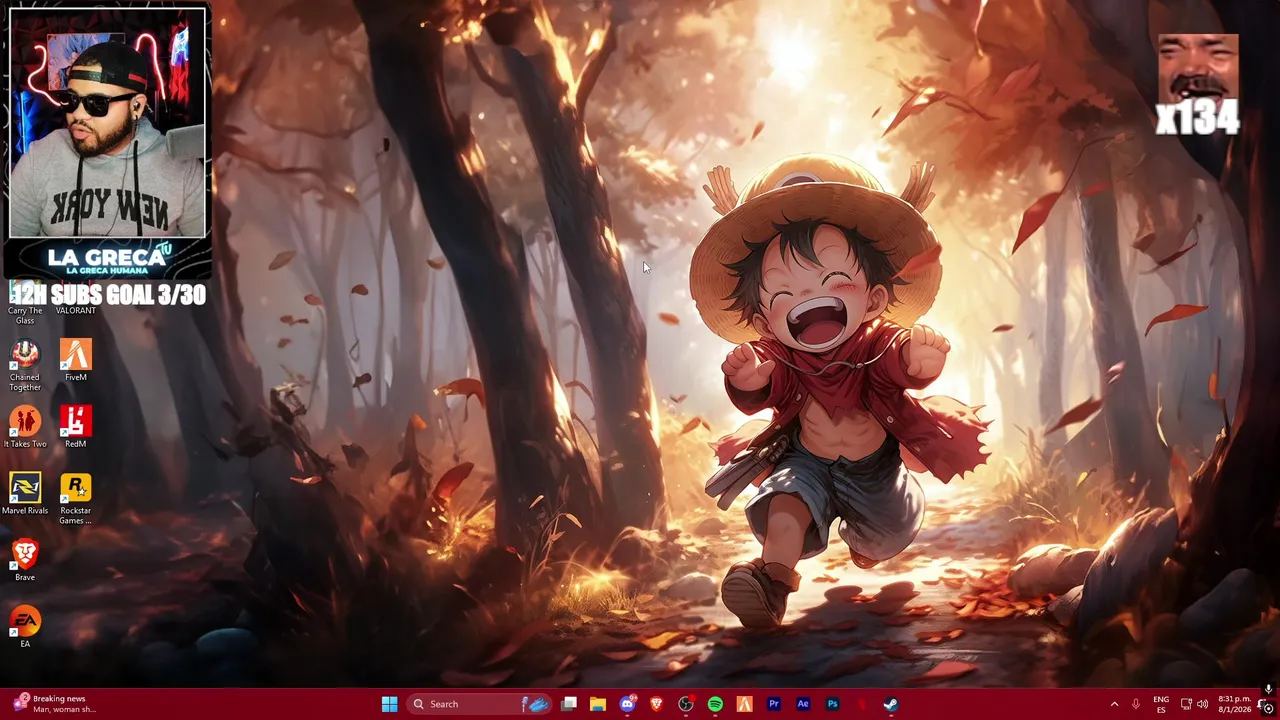
Task: Click the Marvel Rivals desktop icon
Action: 25,494
